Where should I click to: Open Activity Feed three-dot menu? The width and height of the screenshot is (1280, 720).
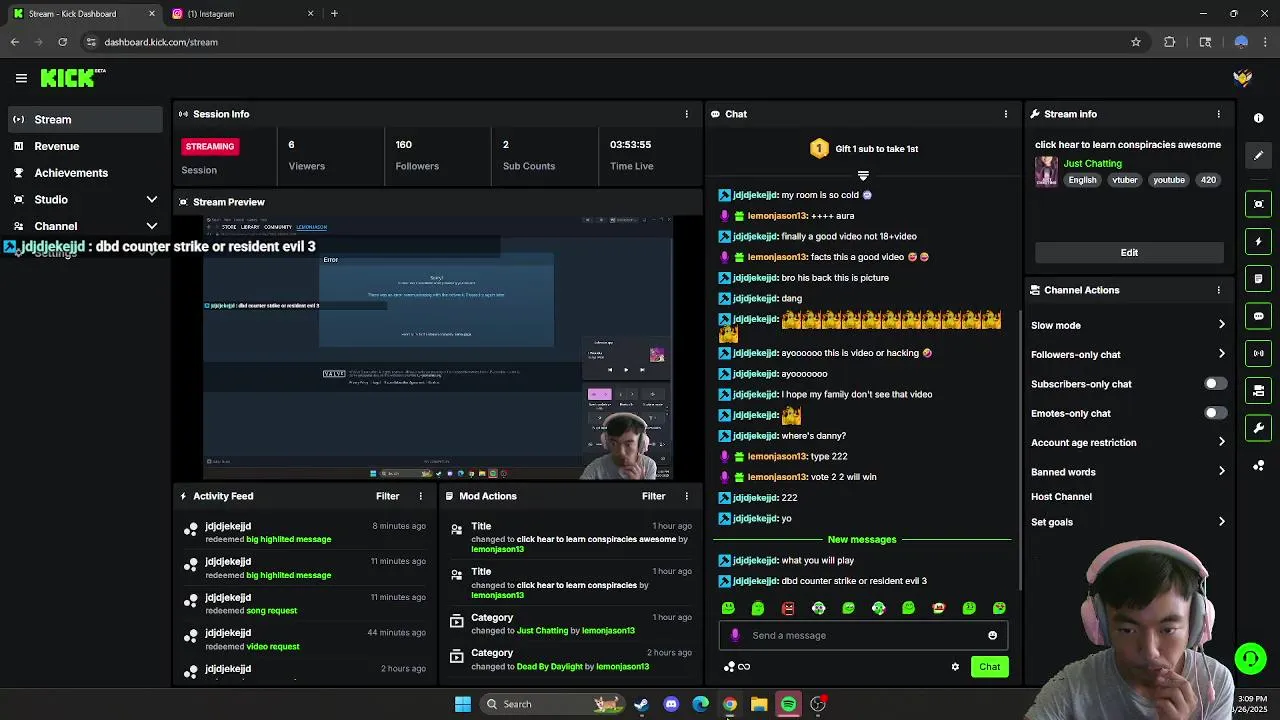point(420,496)
